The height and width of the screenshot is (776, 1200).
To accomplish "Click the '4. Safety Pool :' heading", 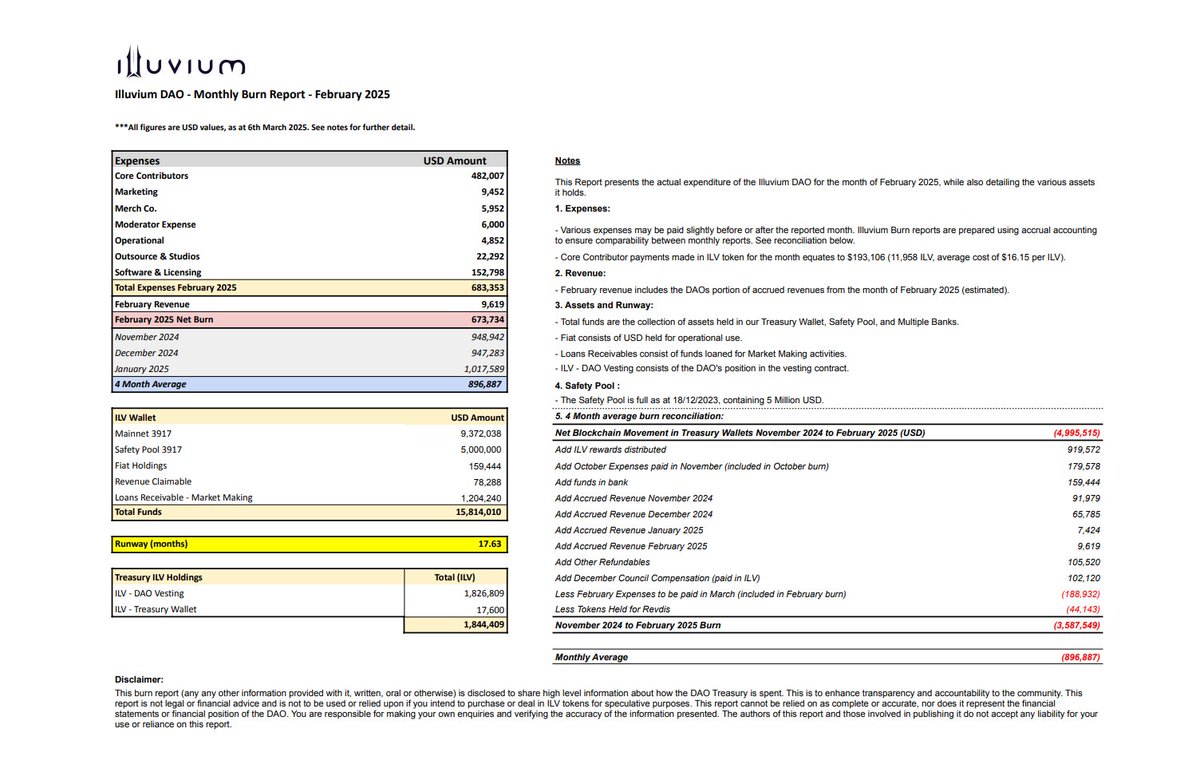I will [x=590, y=385].
